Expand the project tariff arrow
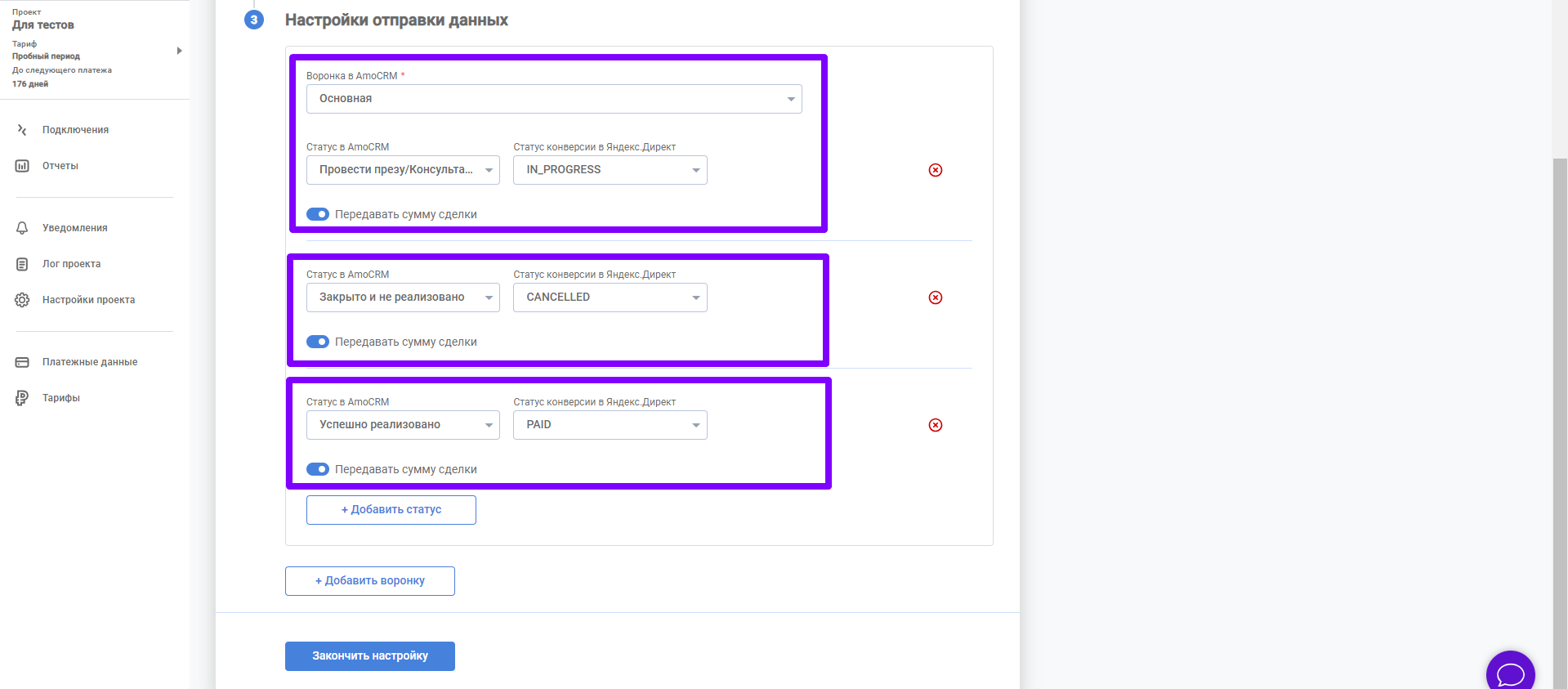This screenshot has height=689, width=1568. [179, 51]
